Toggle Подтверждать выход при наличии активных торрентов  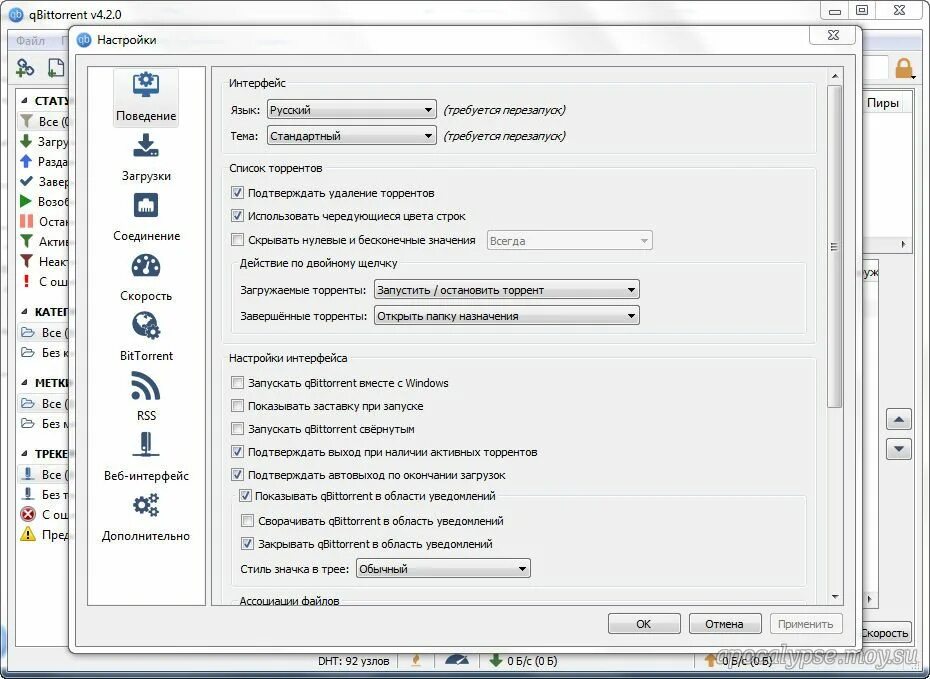(x=237, y=452)
